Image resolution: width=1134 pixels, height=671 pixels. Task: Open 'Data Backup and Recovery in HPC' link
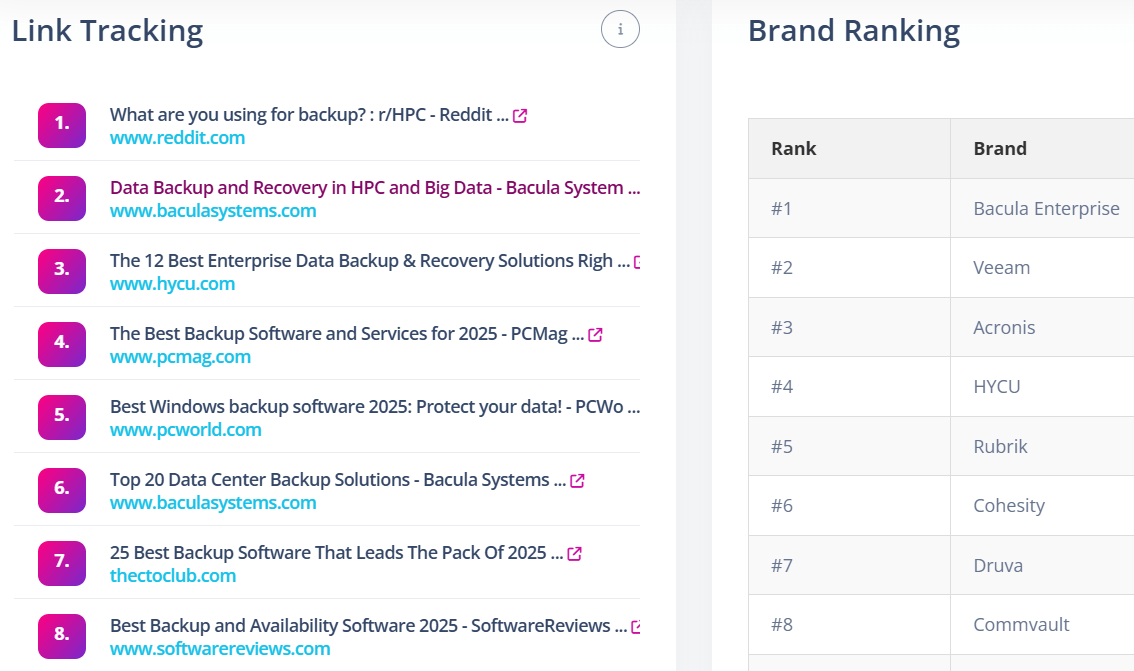[375, 188]
